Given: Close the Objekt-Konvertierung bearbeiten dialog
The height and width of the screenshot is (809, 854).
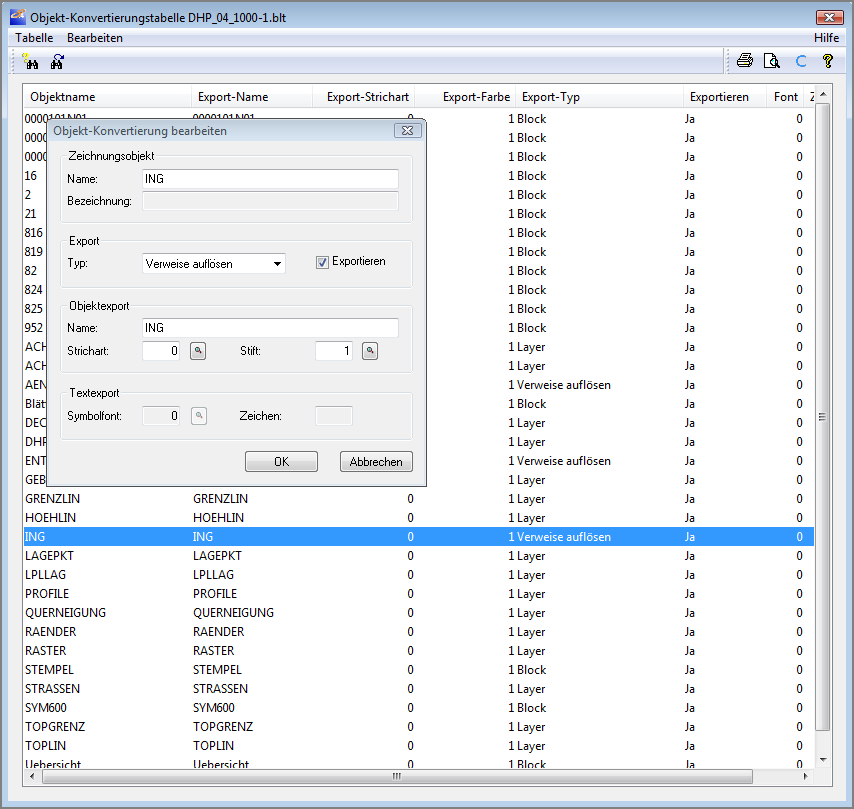Looking at the screenshot, I should (407, 131).
